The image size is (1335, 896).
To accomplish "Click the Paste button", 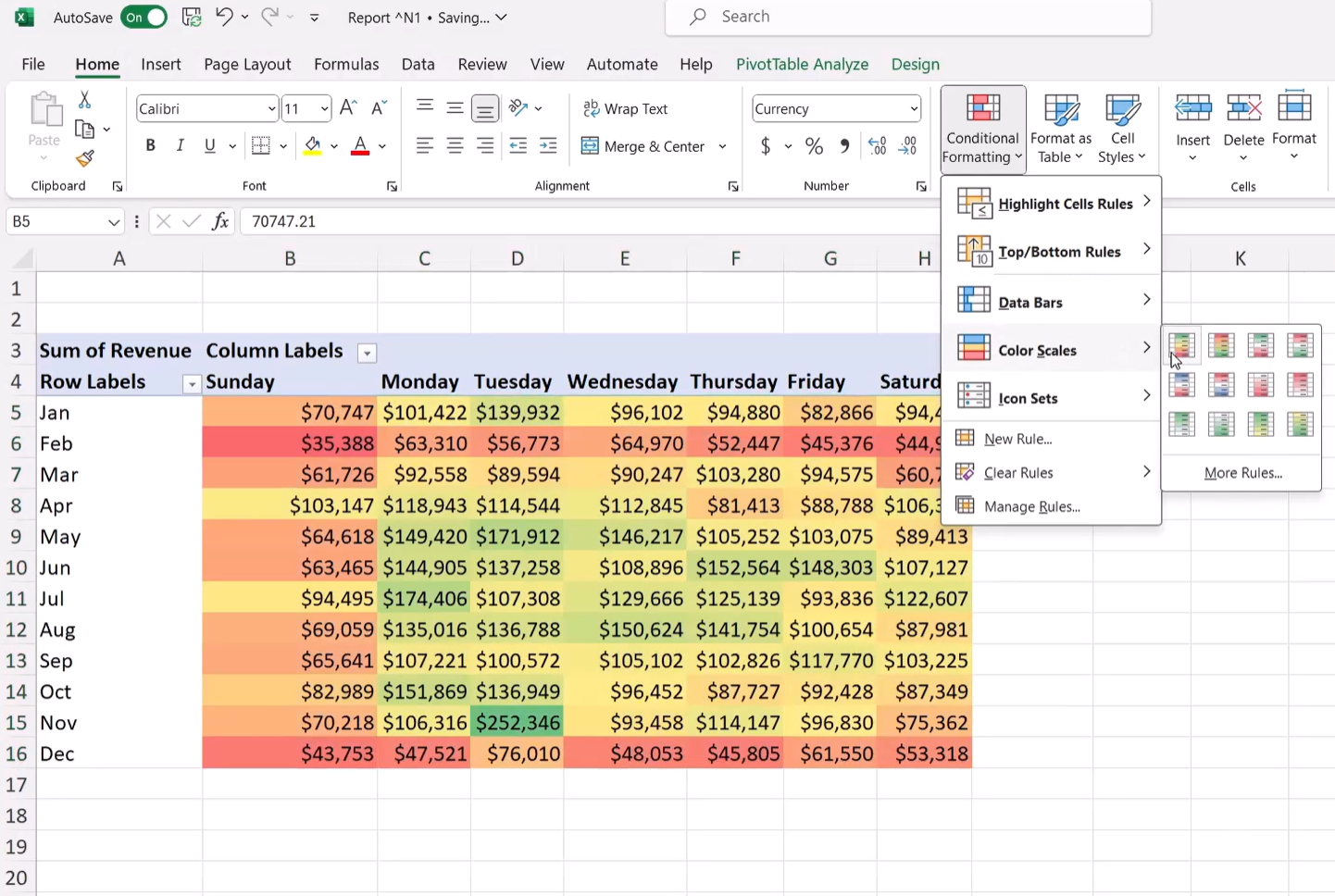I will 44,127.
